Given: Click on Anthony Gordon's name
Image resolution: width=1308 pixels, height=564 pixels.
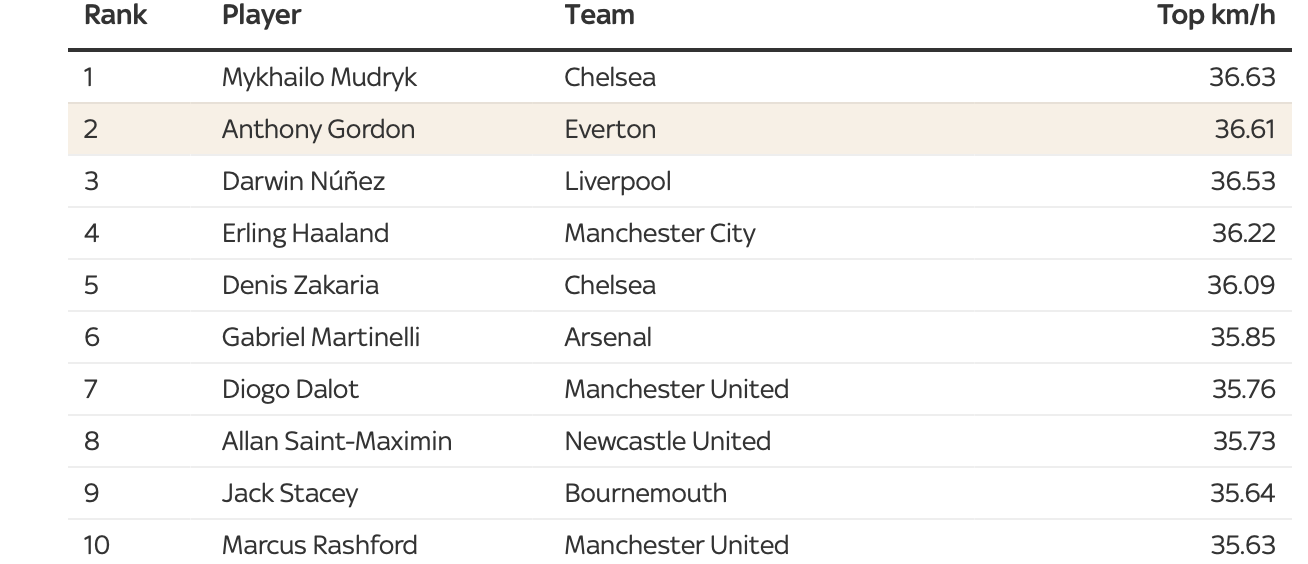Looking at the screenshot, I should tap(318, 129).
